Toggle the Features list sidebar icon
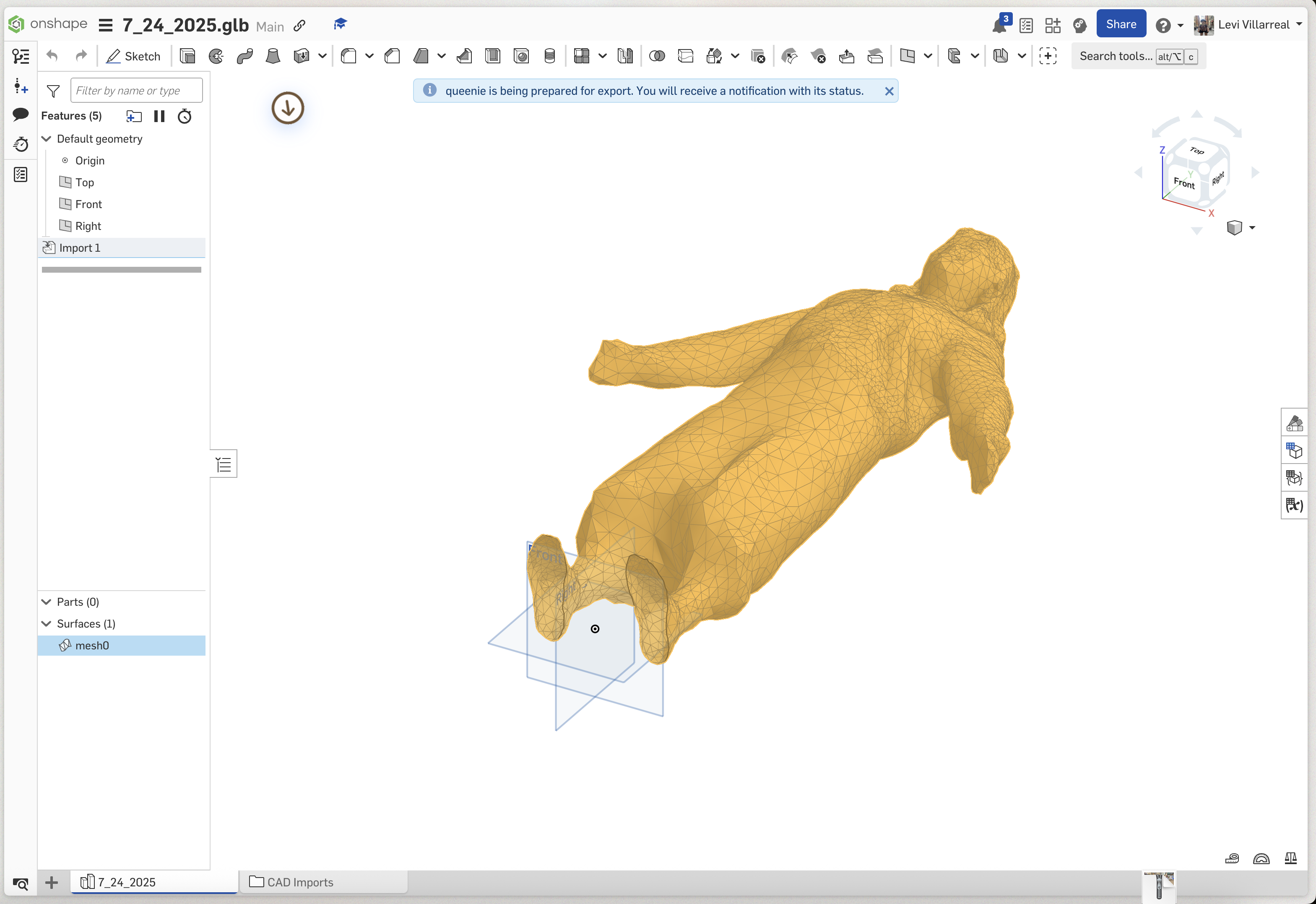The height and width of the screenshot is (904, 1316). (21, 56)
